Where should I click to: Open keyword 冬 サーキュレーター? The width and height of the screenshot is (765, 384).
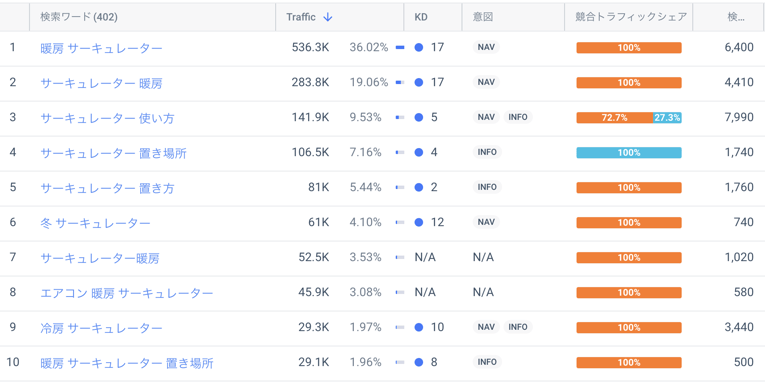click(95, 223)
